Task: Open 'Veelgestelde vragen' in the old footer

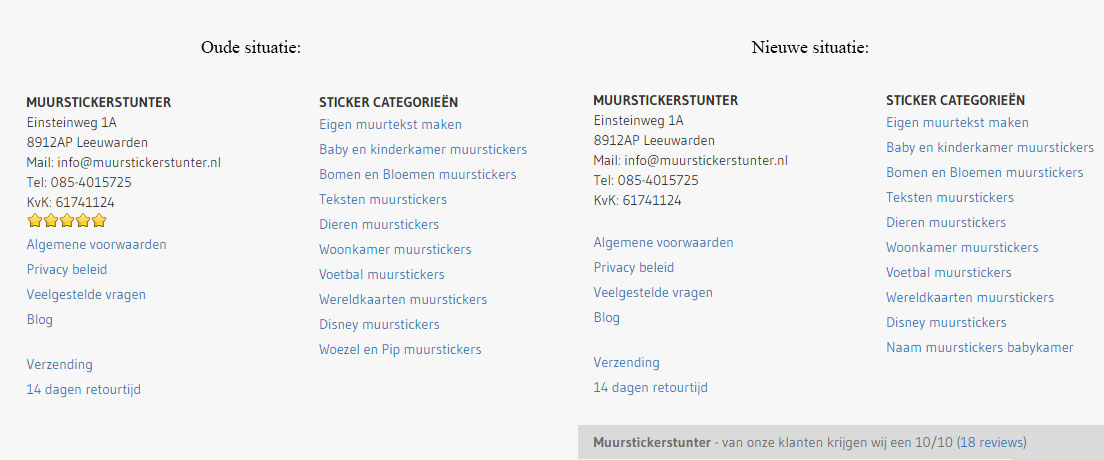Action: (86, 295)
